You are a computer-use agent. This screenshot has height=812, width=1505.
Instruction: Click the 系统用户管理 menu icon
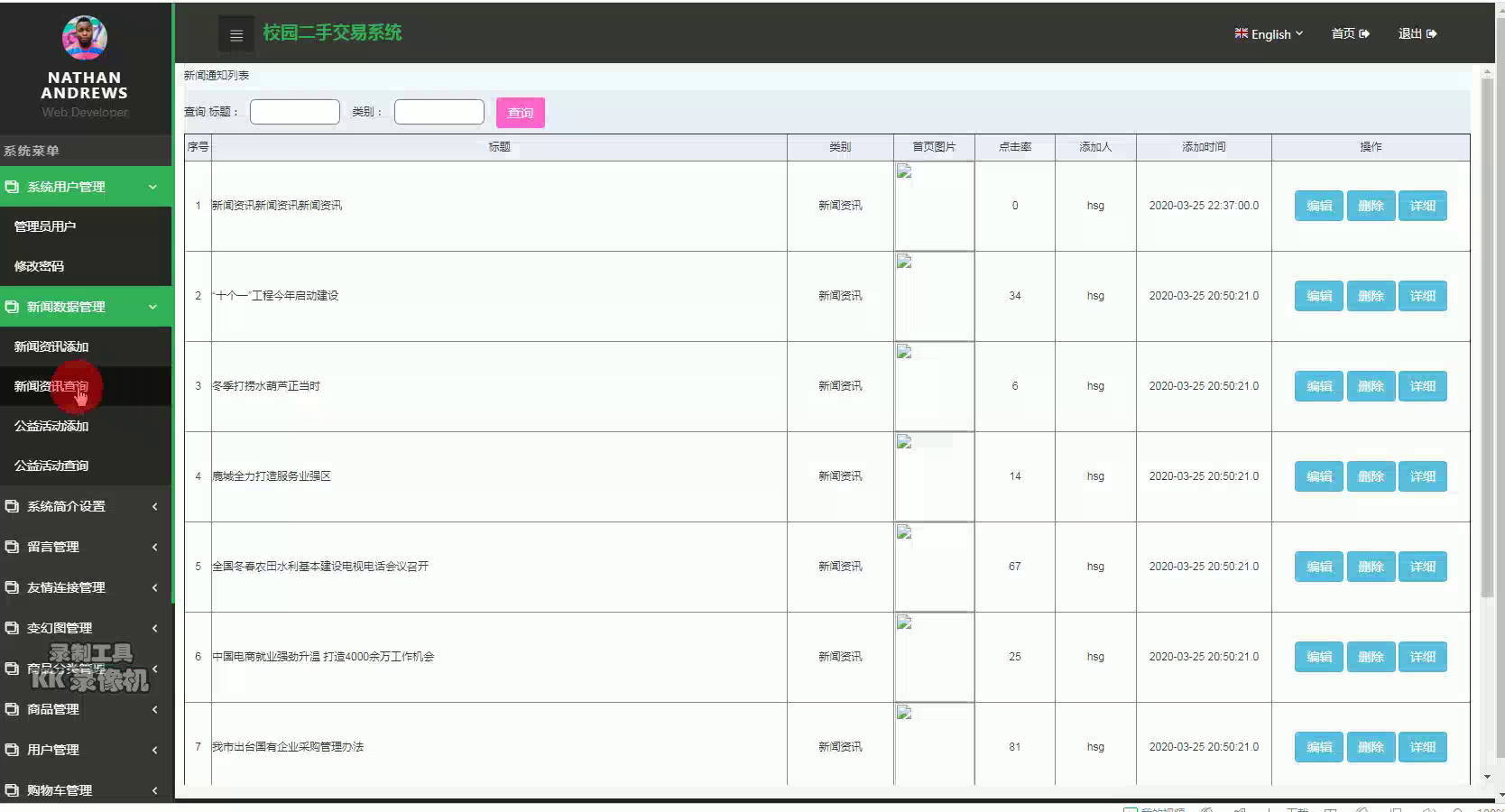12,187
